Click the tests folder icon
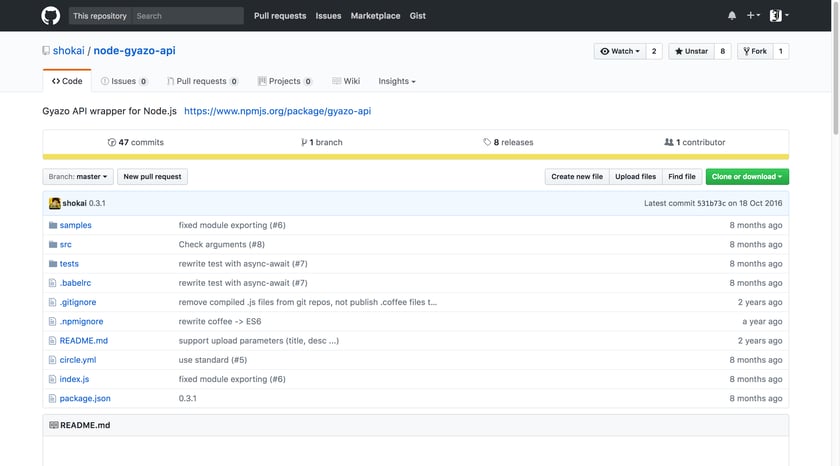The height and width of the screenshot is (466, 840). 53,264
